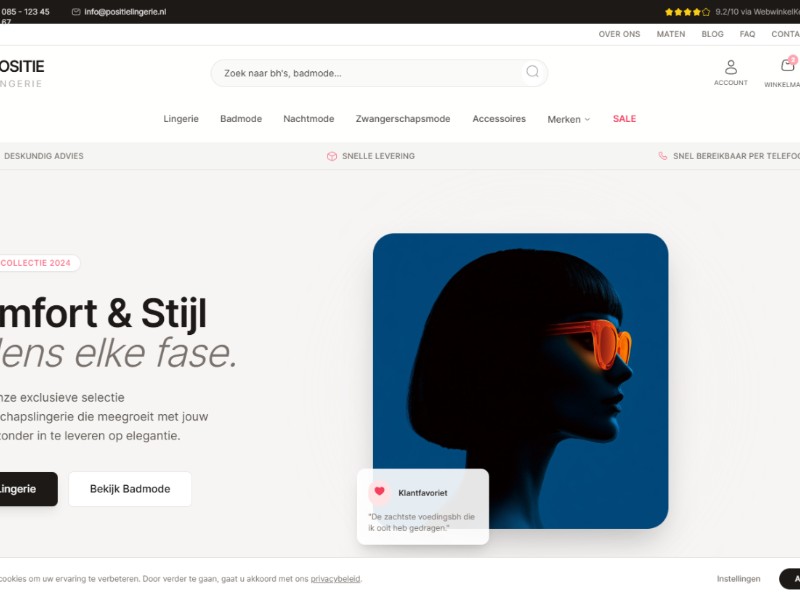
Task: Go to the Blog page
Action: point(712,34)
